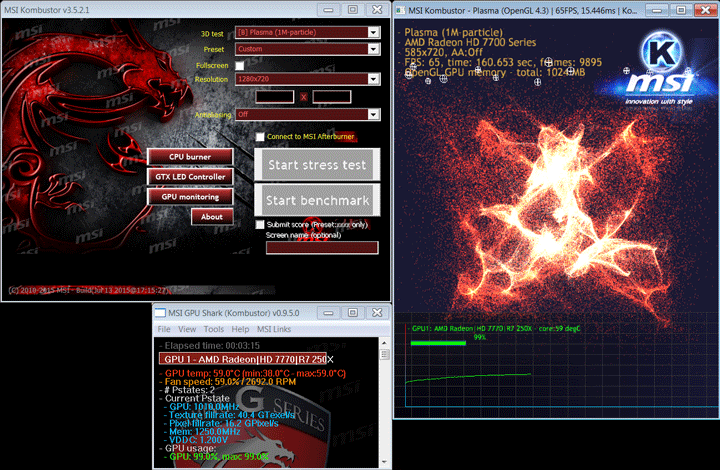This screenshot has width=720, height=470.
Task: Enable Connect to MSI Afterburner checkbox
Action: point(260,137)
